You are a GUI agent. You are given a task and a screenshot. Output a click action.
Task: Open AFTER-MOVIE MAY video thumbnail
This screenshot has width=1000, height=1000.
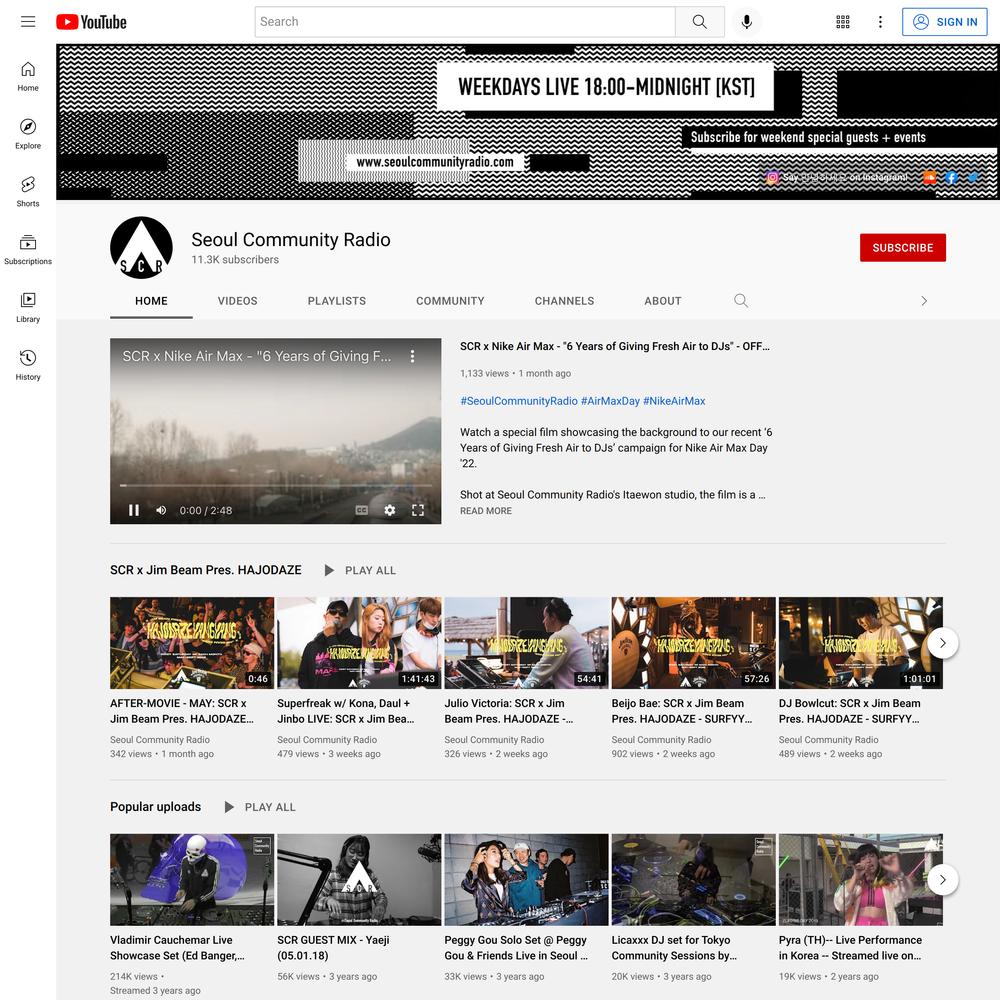tap(192, 643)
